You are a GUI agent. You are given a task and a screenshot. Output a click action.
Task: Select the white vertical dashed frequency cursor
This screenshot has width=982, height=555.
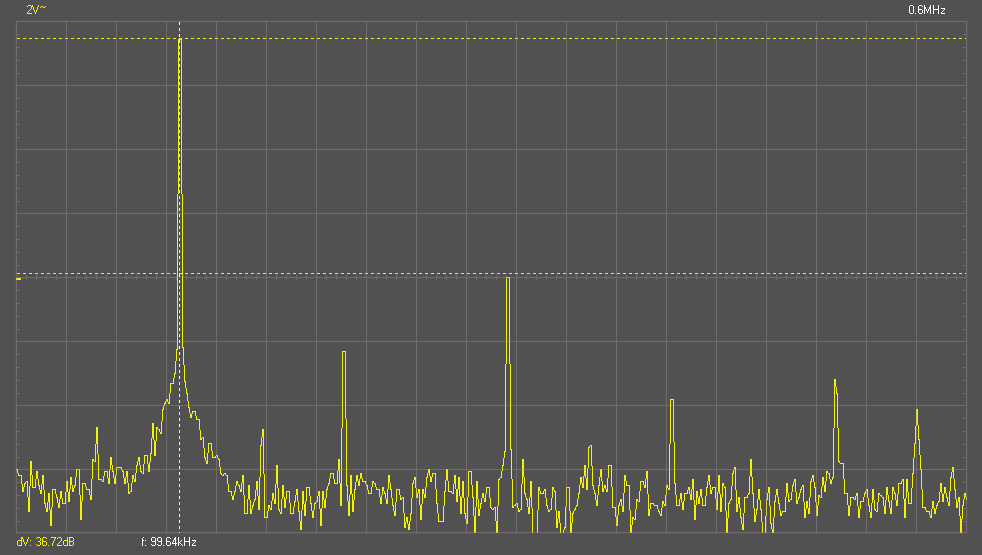tap(180, 300)
